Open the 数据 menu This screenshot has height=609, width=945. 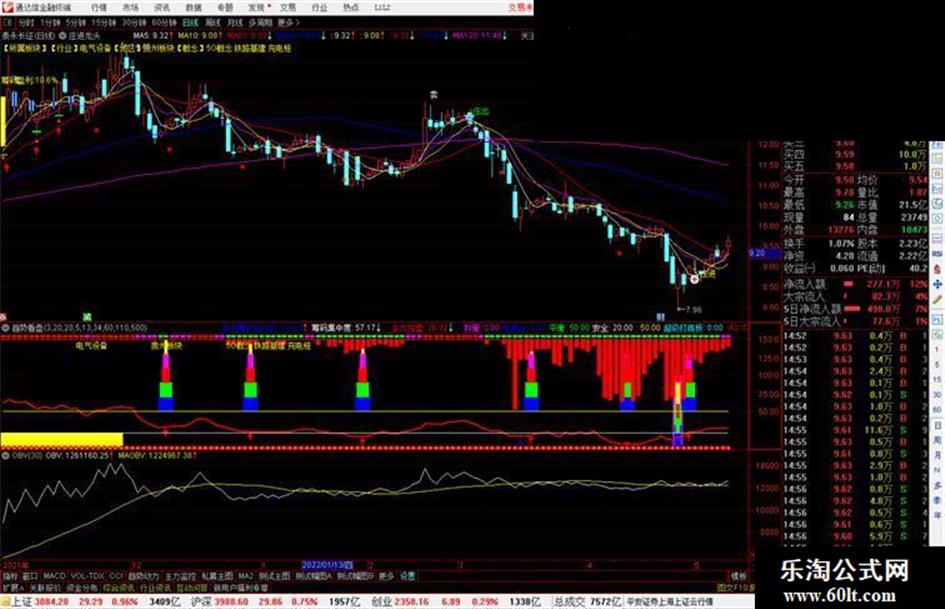click(x=193, y=8)
